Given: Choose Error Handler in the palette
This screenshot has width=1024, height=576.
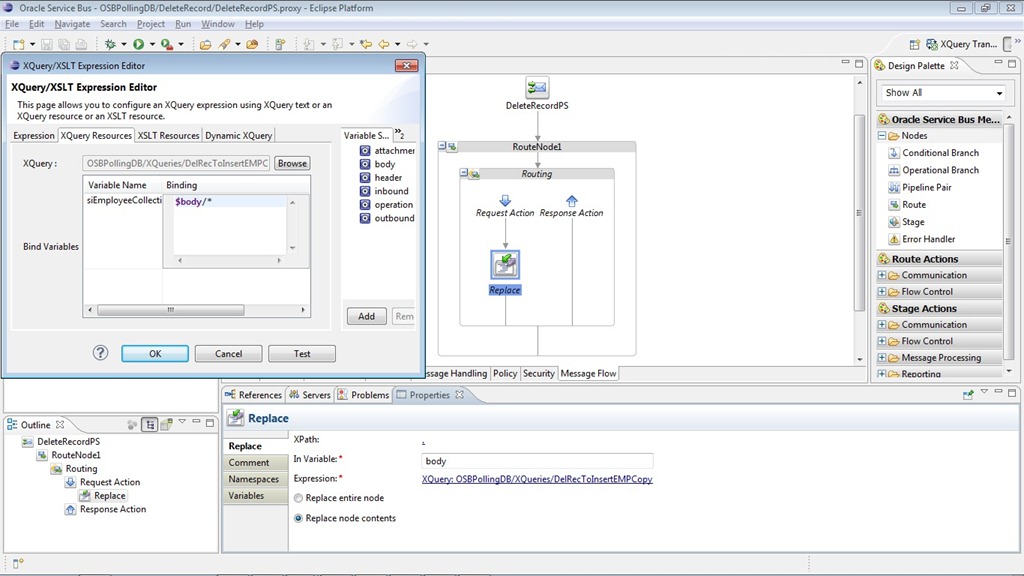Looking at the screenshot, I should pos(928,239).
